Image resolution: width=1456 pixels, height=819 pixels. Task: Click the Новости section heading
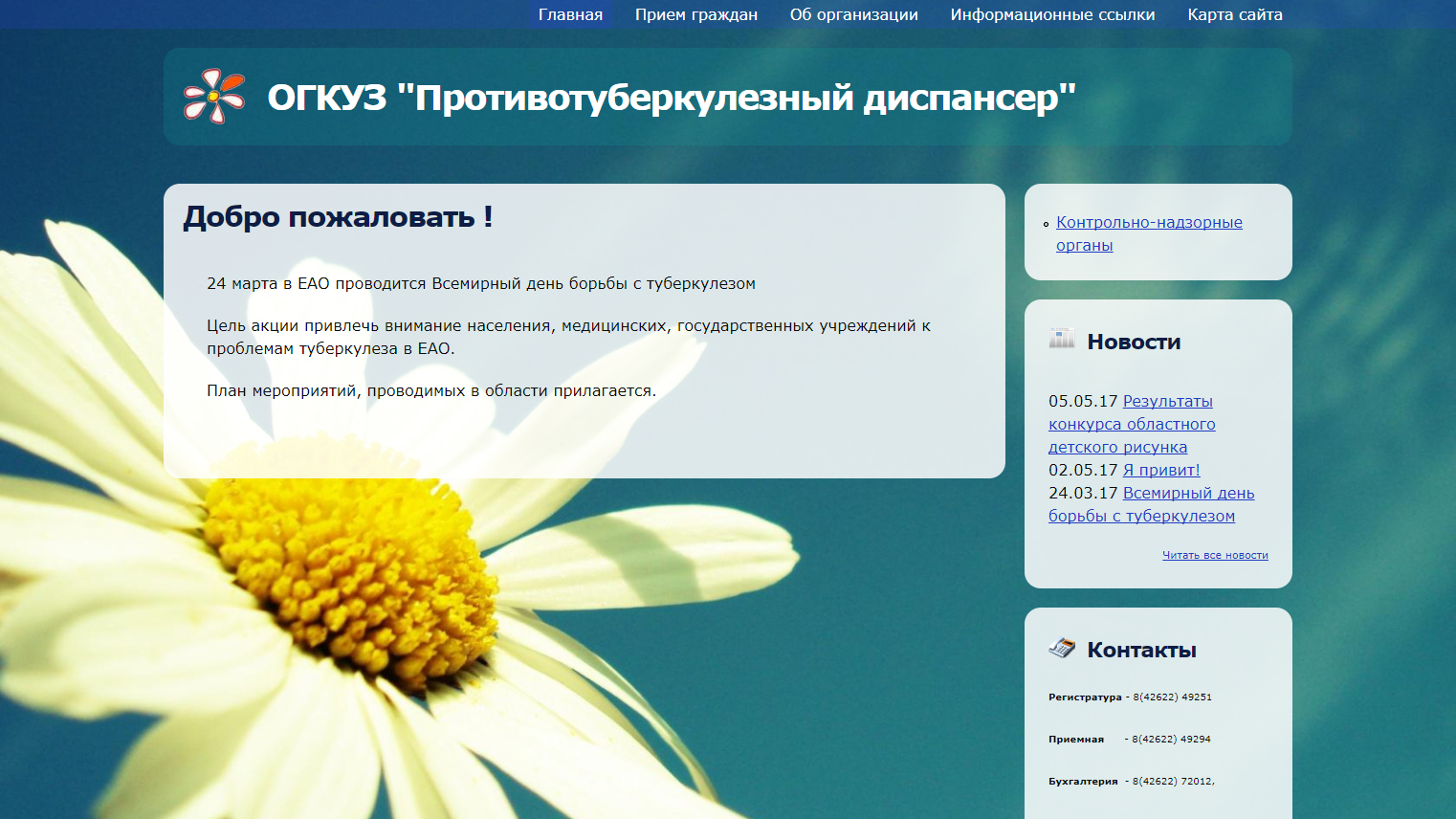click(x=1134, y=342)
